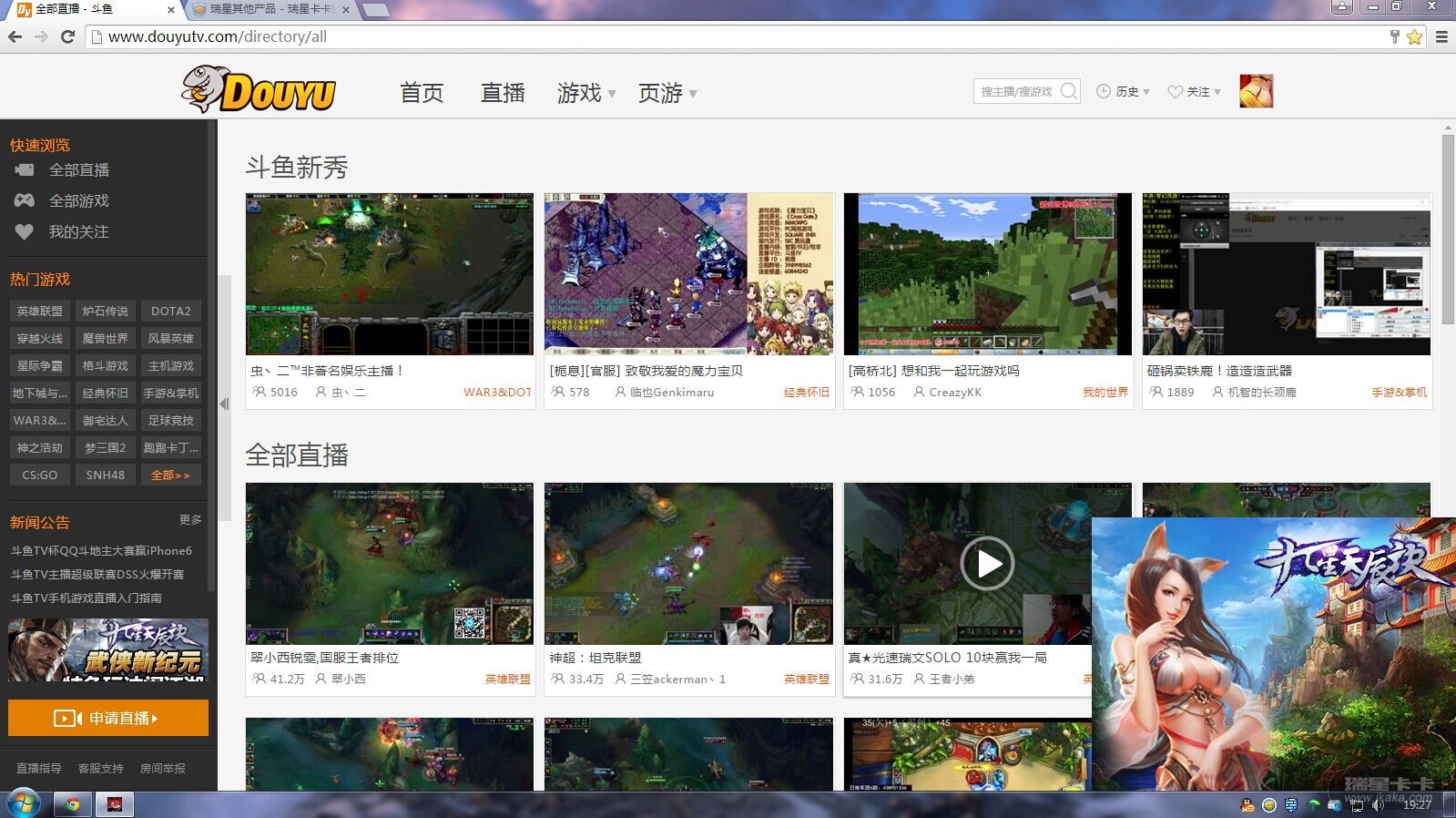Screen dimensions: 1456x818
Task: Click the 房间举报 footer link
Action: pyautogui.click(x=163, y=768)
